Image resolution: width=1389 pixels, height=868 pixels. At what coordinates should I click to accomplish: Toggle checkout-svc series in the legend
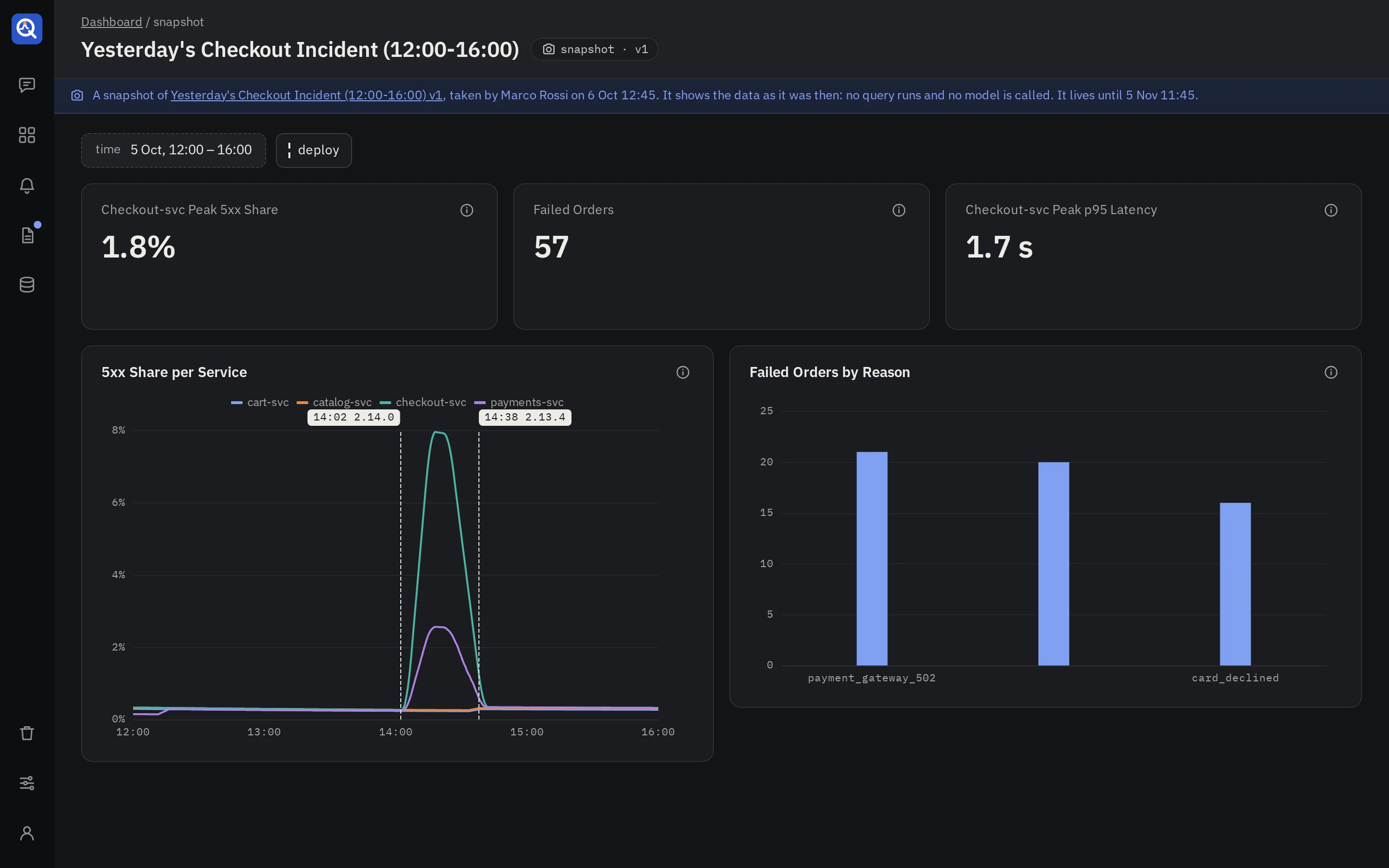tap(423, 403)
